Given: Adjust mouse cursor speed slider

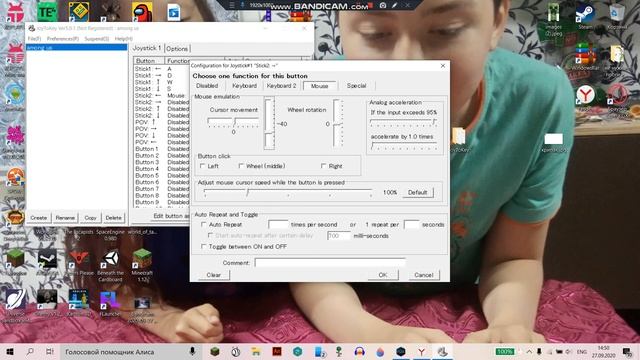Looking at the screenshot, I should pyautogui.click(x=288, y=192).
